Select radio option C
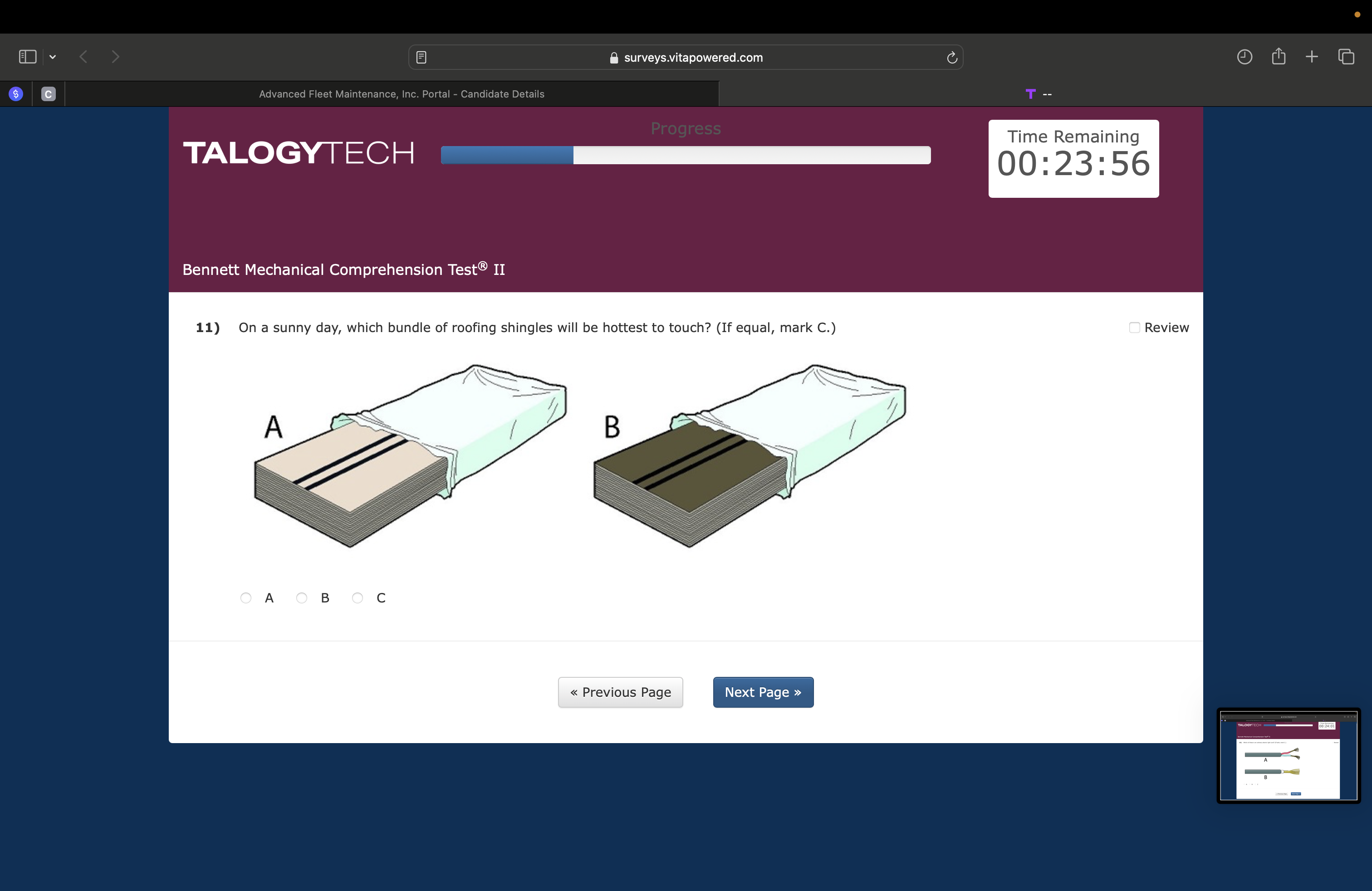This screenshot has width=1372, height=891. coord(358,597)
